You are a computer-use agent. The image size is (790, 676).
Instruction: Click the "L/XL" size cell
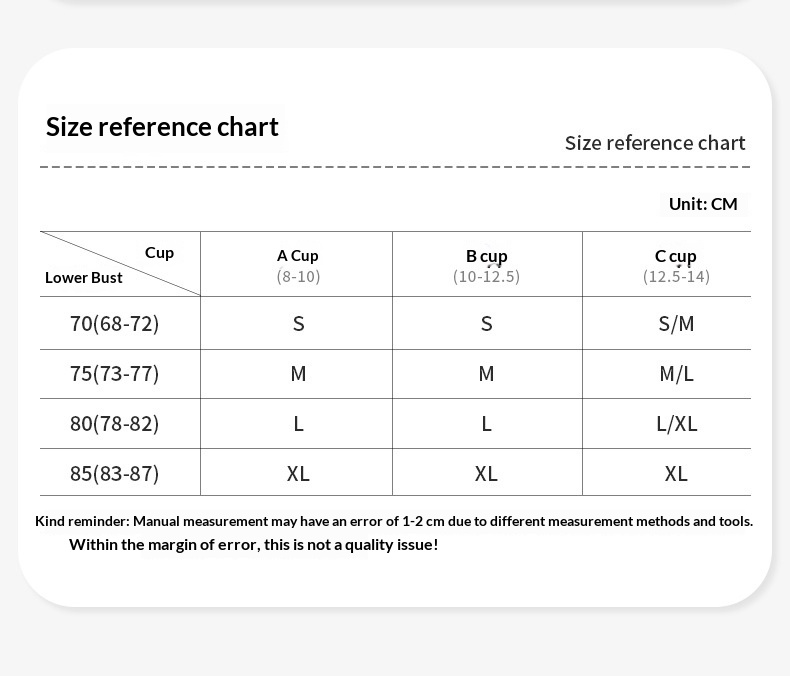[676, 423]
